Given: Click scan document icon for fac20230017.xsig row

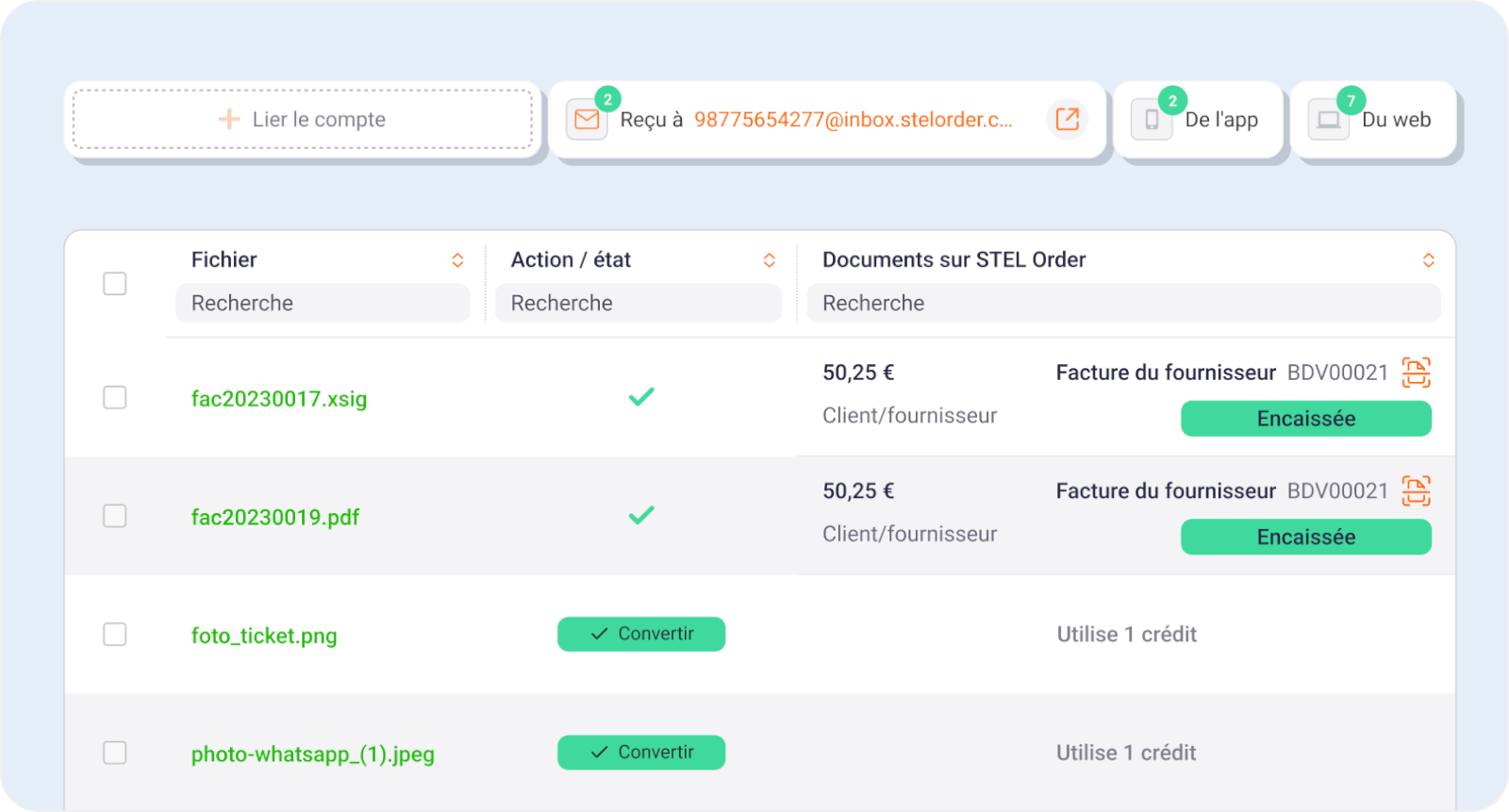Looking at the screenshot, I should pos(1416,373).
